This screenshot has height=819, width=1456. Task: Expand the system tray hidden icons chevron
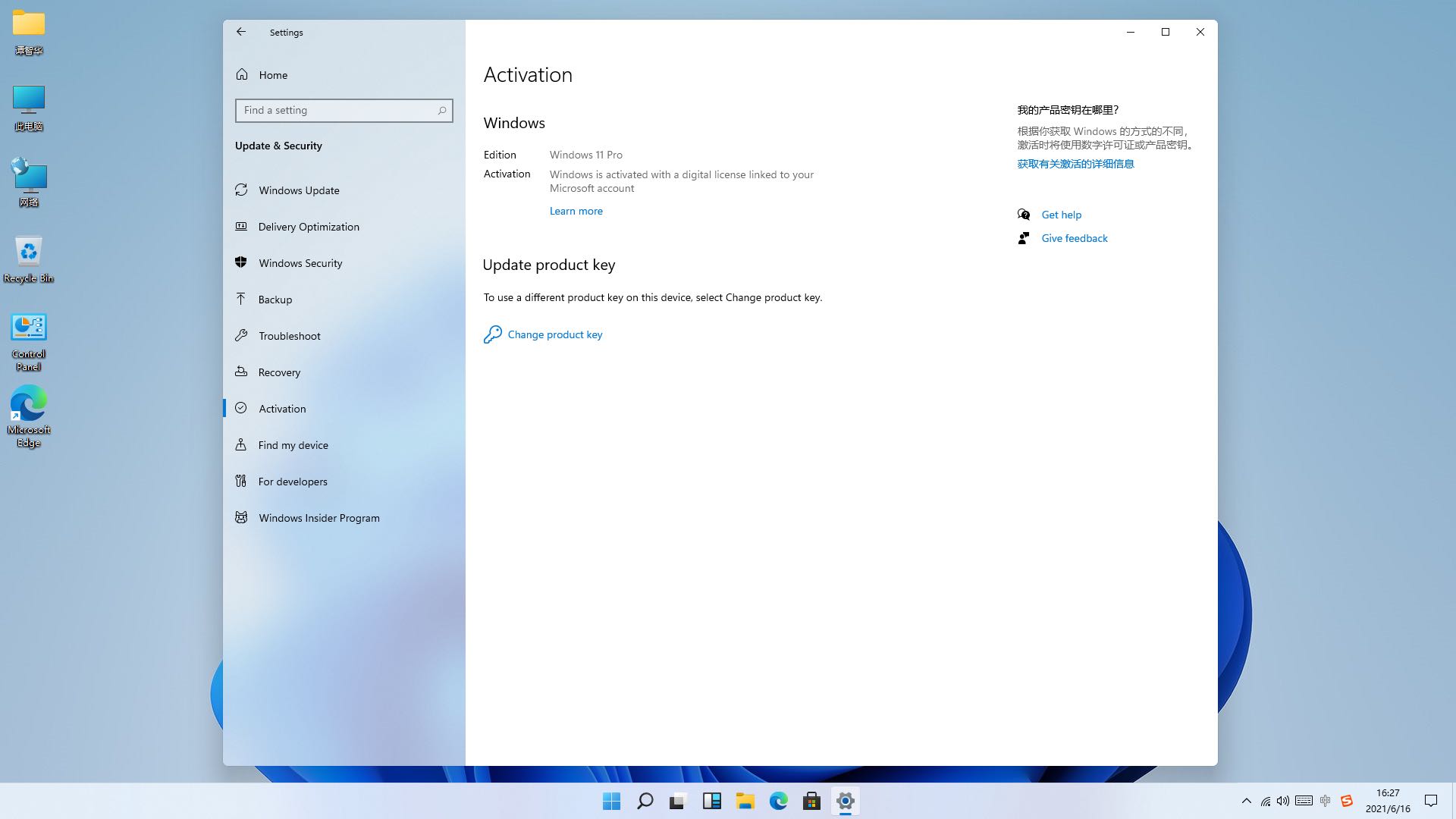point(1246,801)
